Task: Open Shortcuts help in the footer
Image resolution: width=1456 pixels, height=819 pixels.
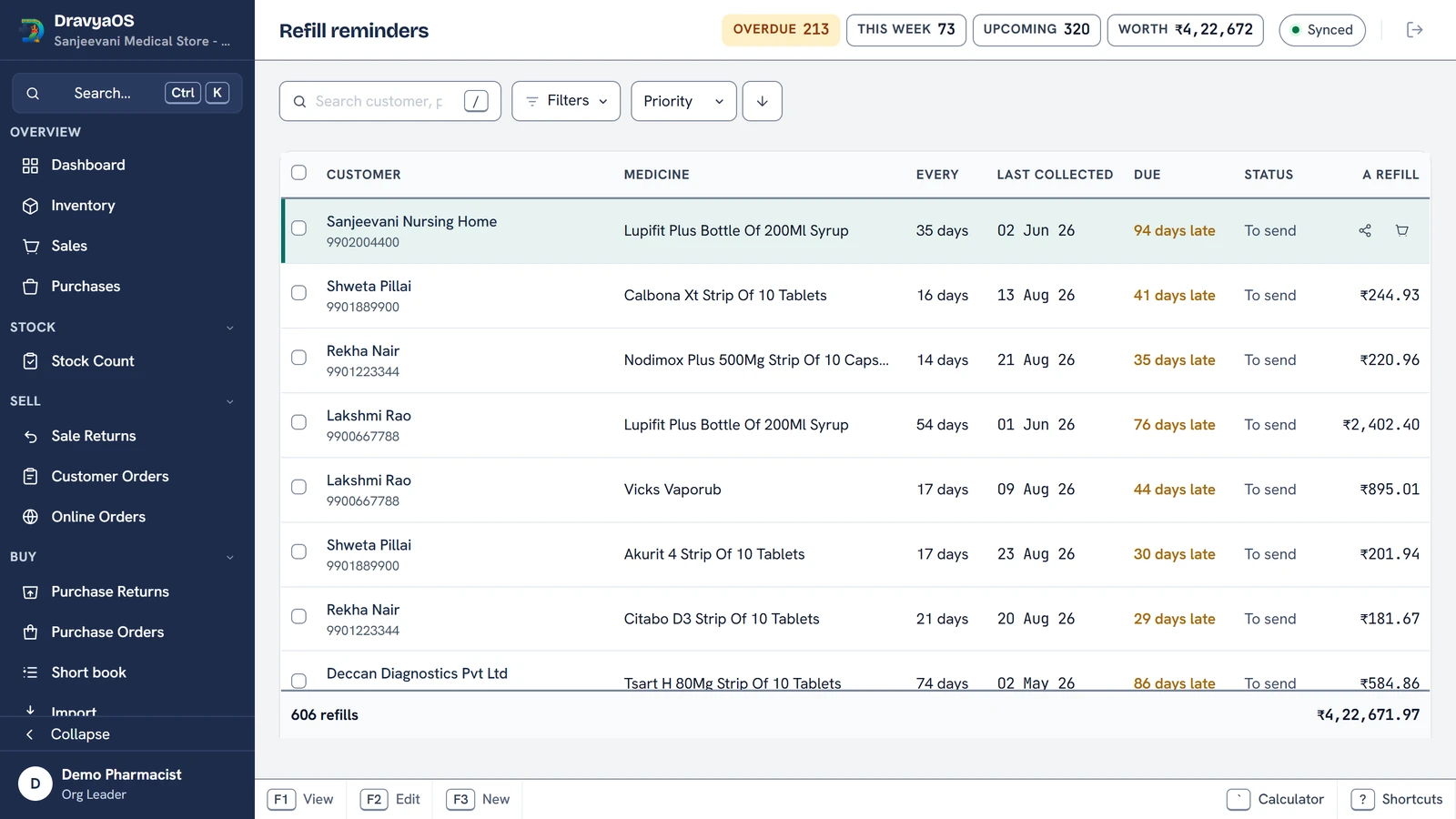Action: [x=1398, y=799]
